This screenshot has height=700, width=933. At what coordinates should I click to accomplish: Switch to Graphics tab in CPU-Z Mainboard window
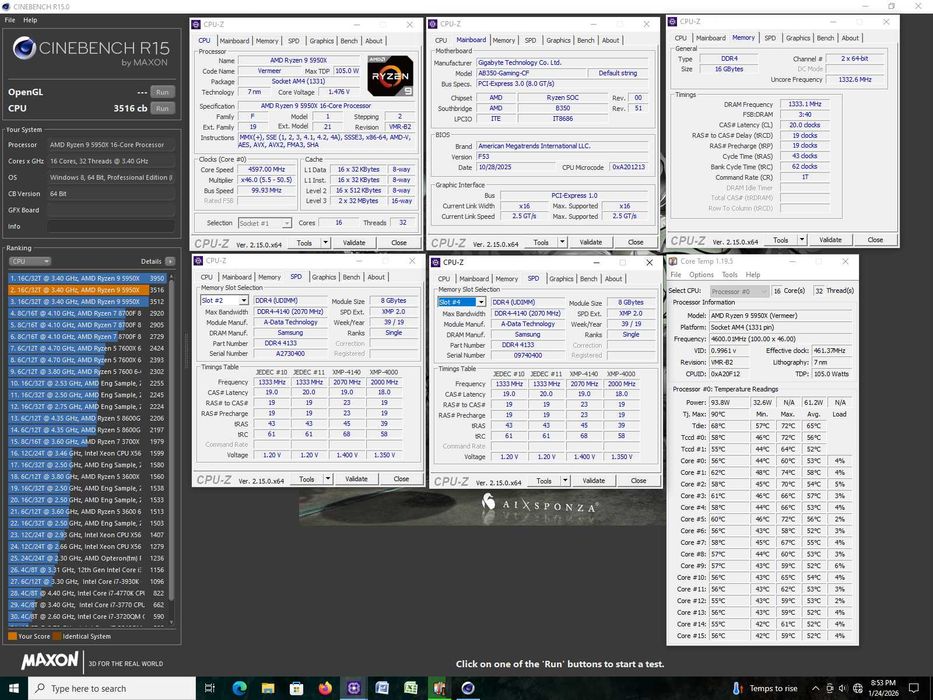click(x=558, y=40)
